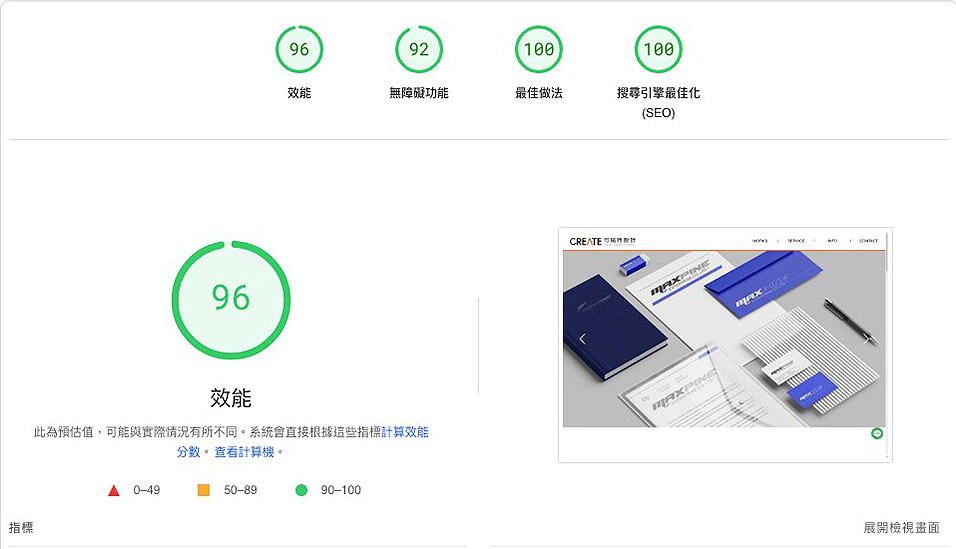Image resolution: width=956 pixels, height=549 pixels.
Task: Click the large 96 performance gauge
Action: (x=231, y=300)
